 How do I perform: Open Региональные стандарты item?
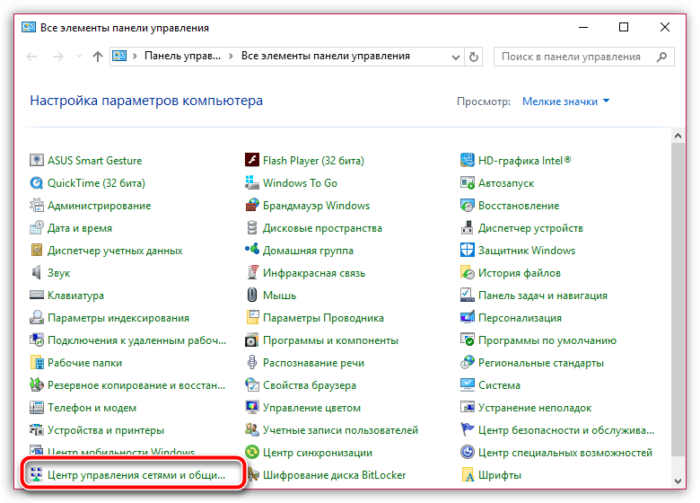pyautogui.click(x=541, y=363)
